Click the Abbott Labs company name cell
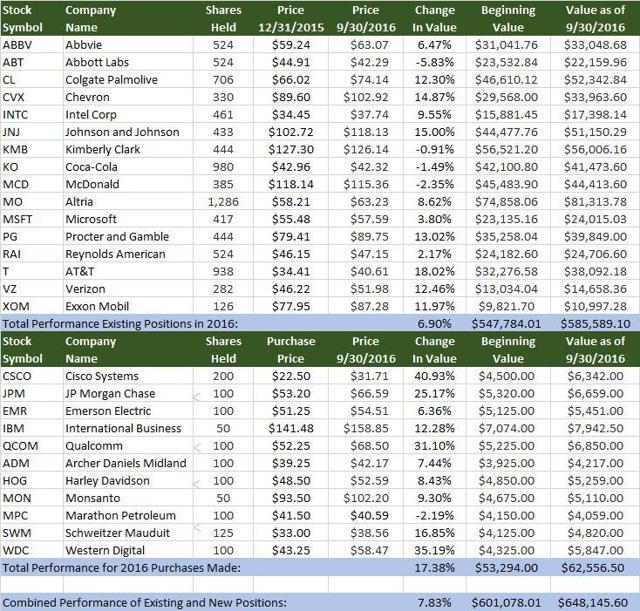The image size is (640, 611). 128,62
